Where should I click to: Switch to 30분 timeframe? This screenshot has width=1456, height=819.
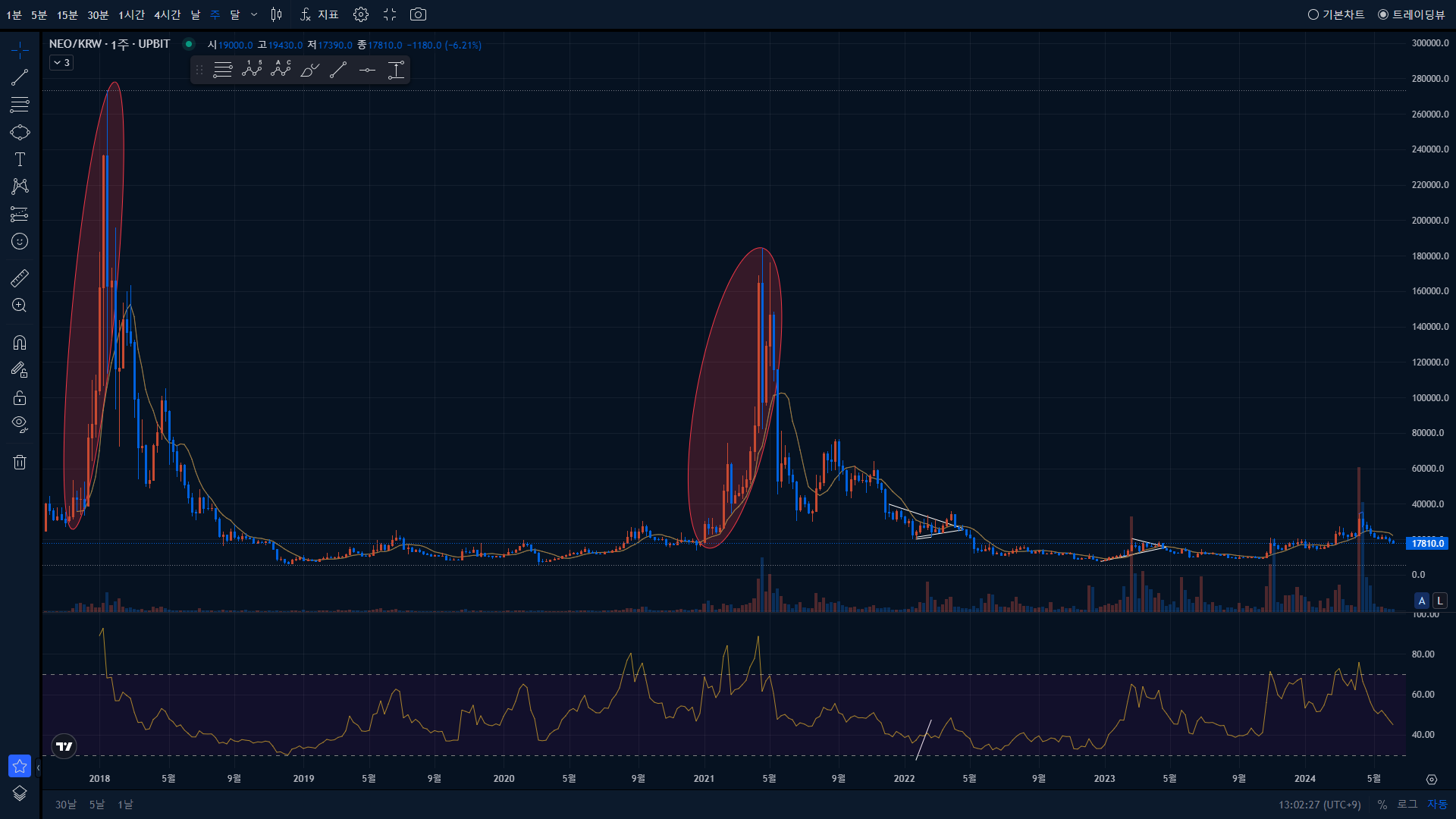tap(98, 15)
